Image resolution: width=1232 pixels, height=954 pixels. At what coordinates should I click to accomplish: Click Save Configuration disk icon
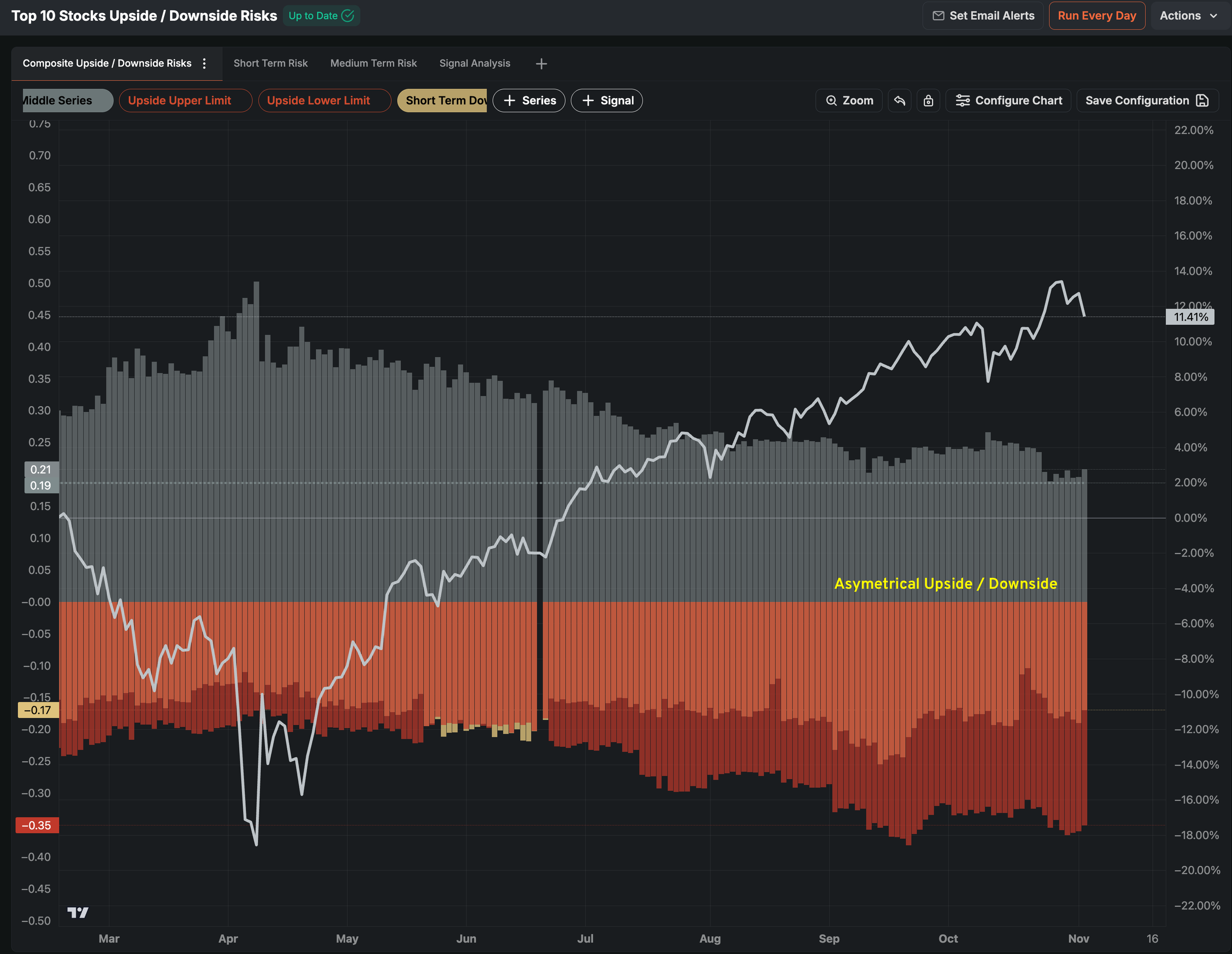[x=1202, y=101]
